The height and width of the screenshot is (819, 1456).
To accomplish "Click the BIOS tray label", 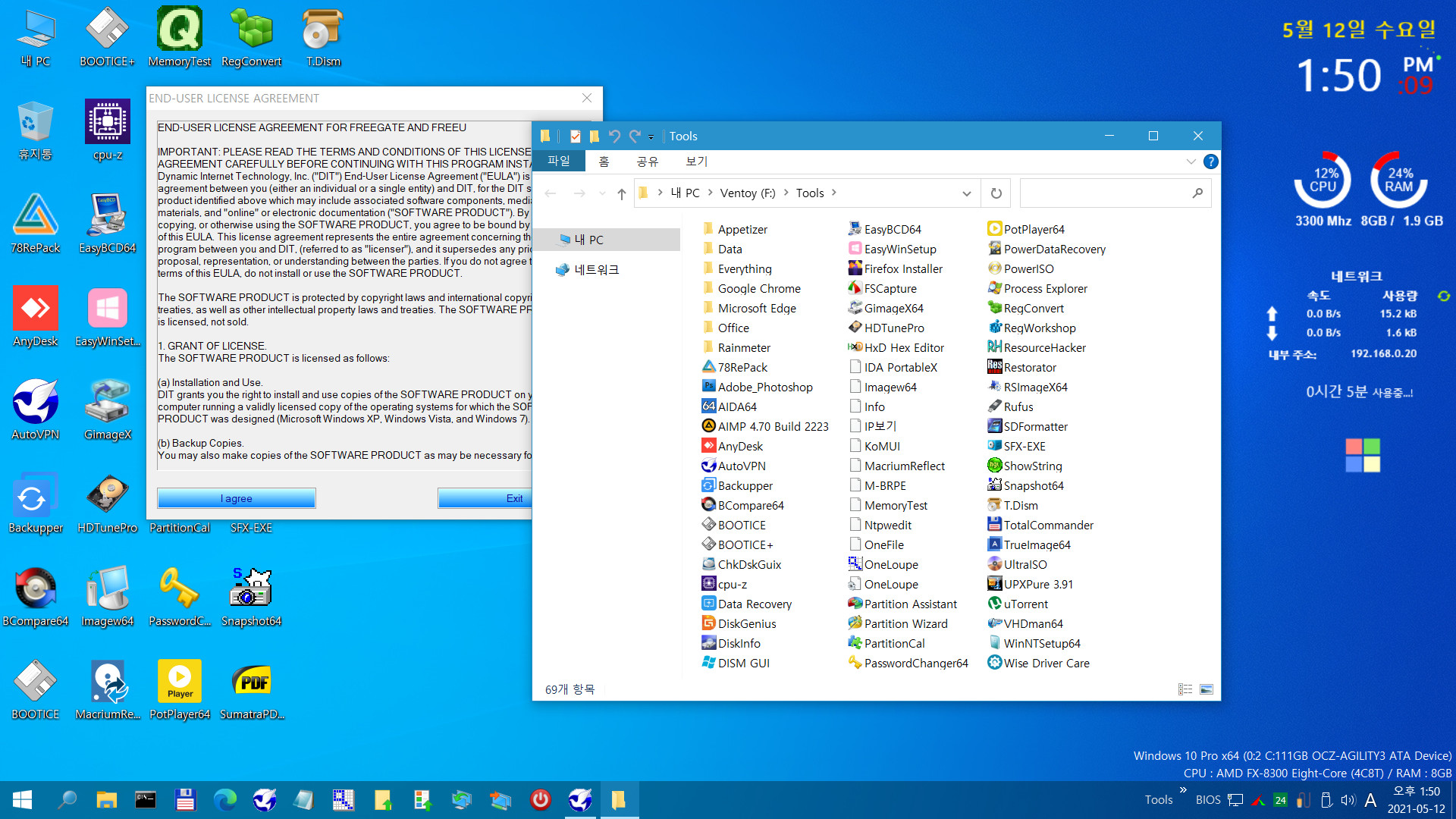I will (1208, 800).
